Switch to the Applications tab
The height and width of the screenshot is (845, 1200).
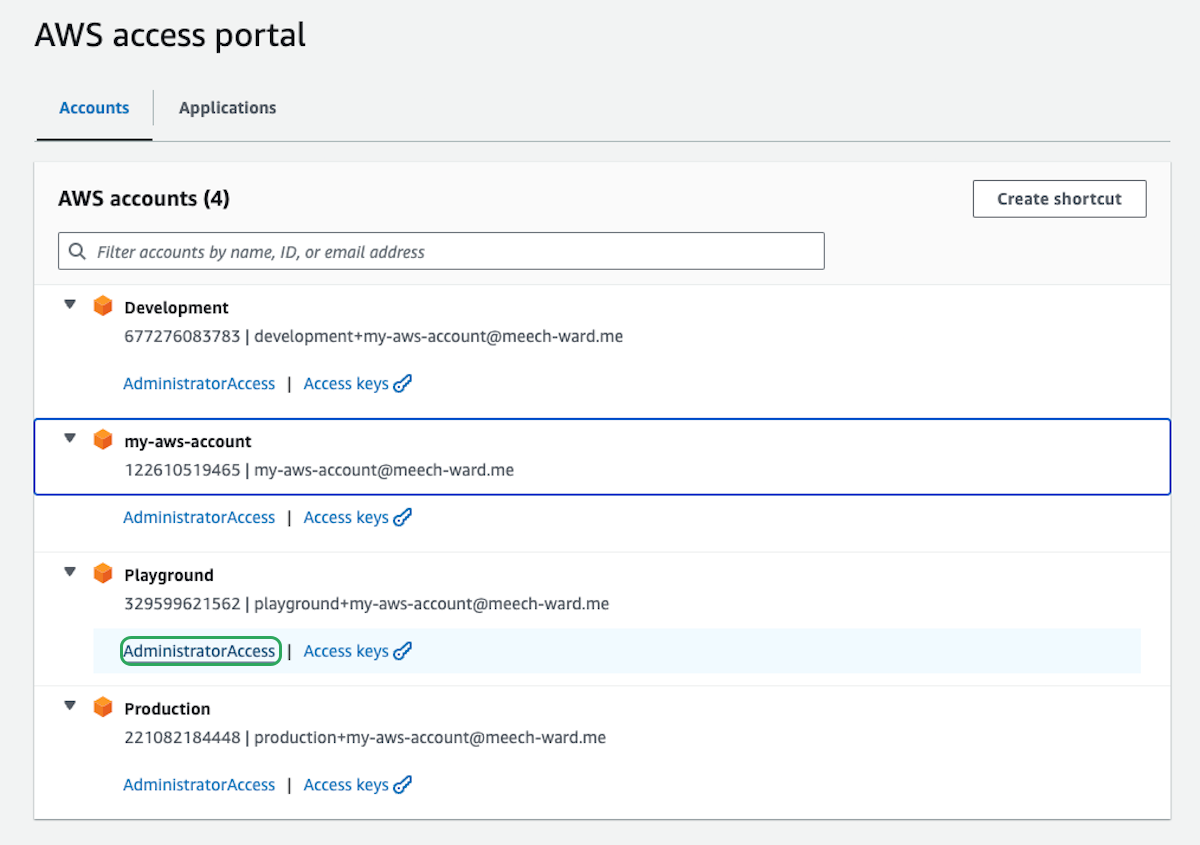point(227,108)
